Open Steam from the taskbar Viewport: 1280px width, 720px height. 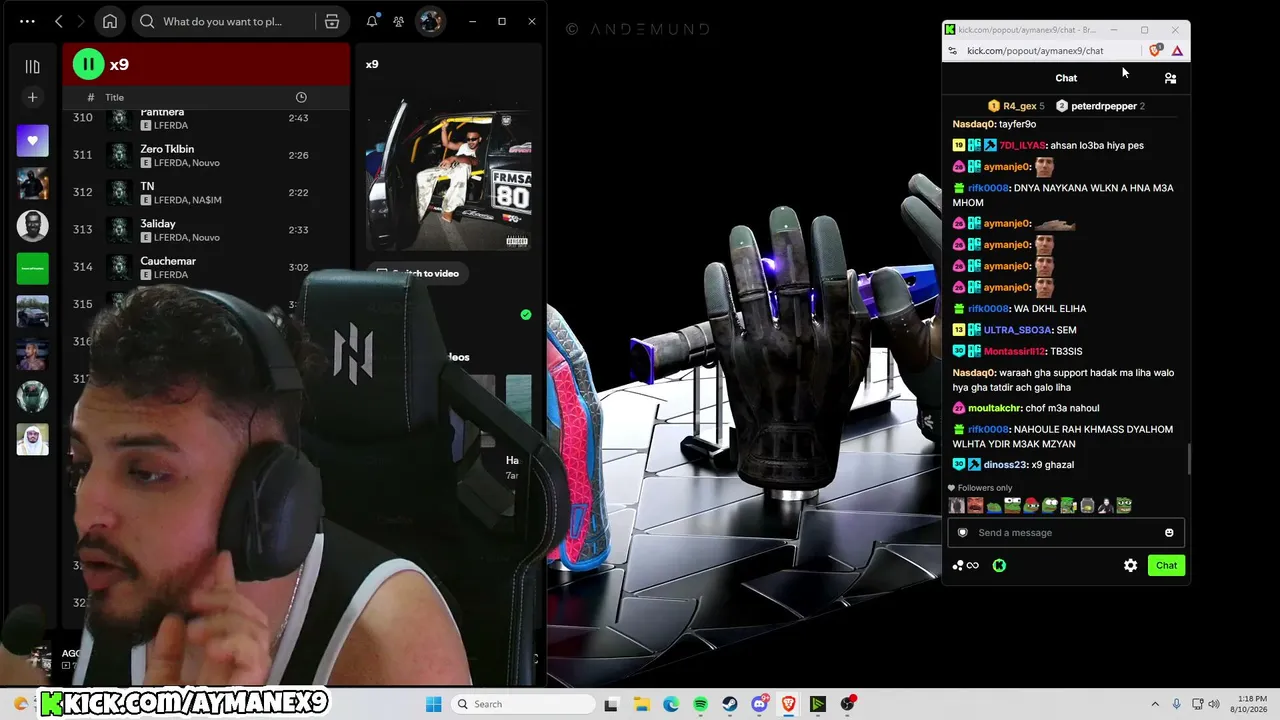point(730,704)
